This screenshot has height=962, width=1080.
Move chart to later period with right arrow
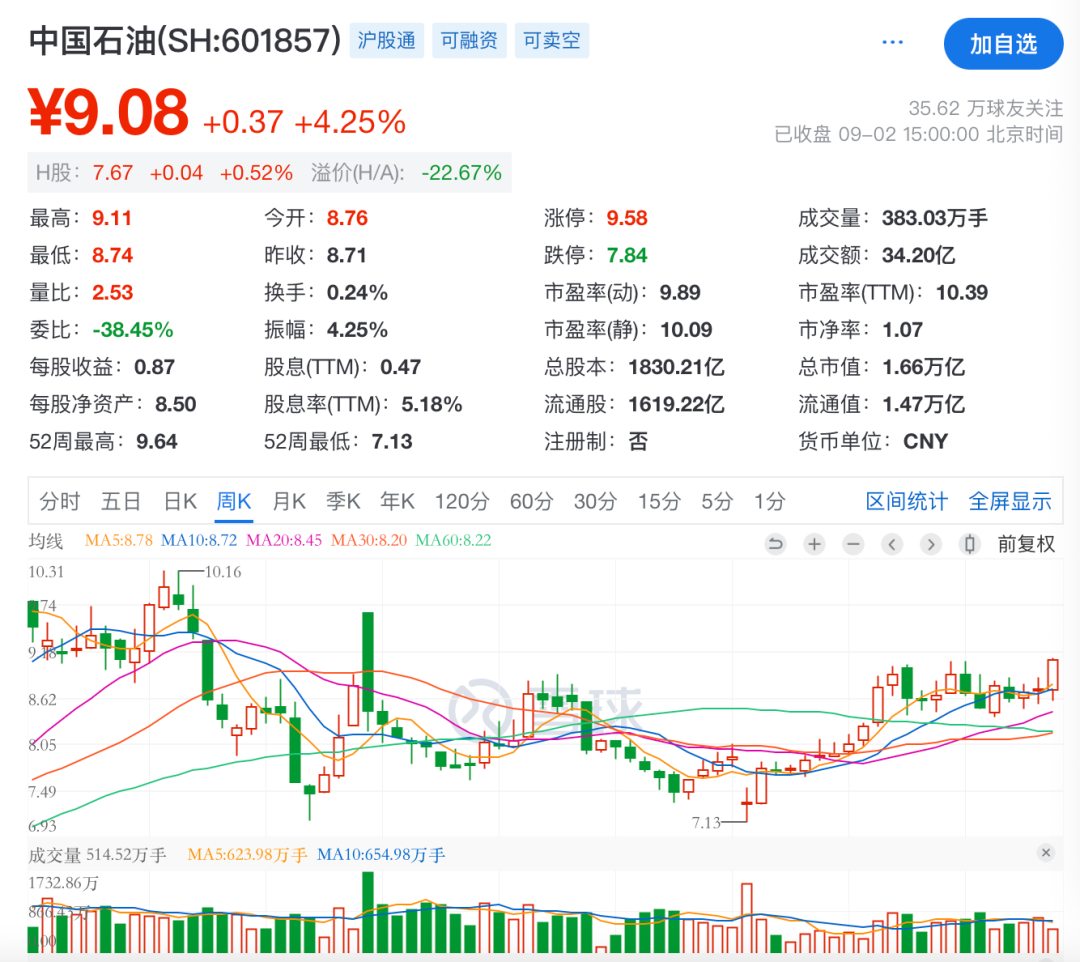click(931, 545)
